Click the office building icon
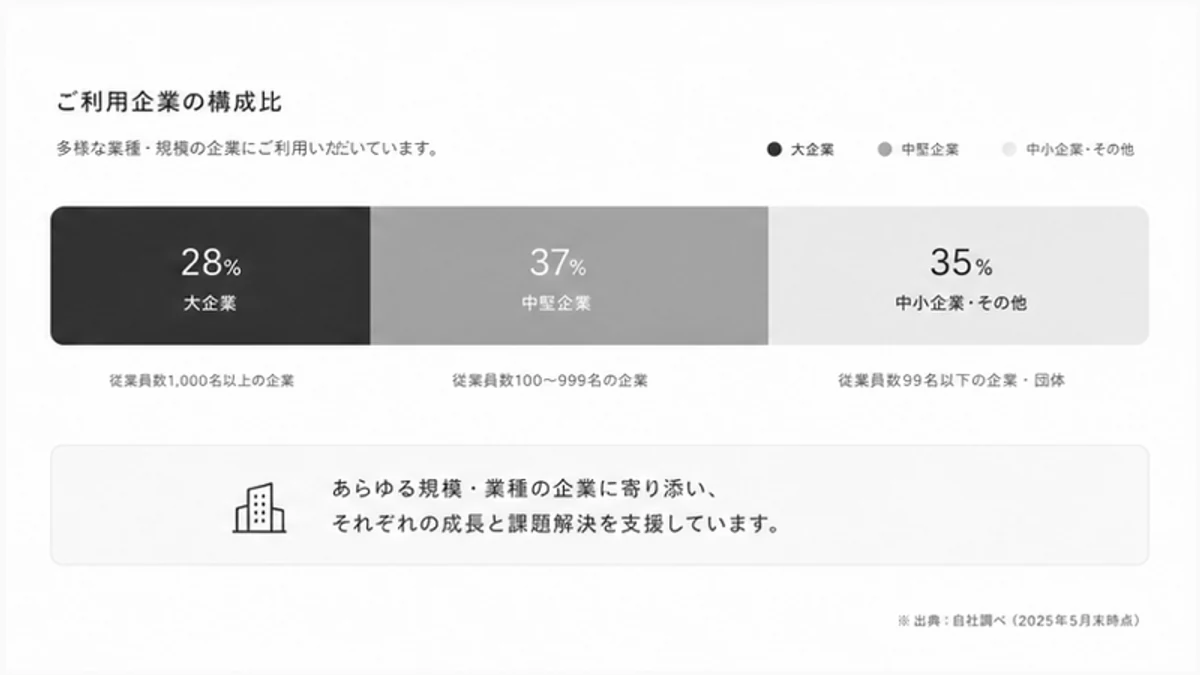The image size is (1200, 675). [x=260, y=508]
